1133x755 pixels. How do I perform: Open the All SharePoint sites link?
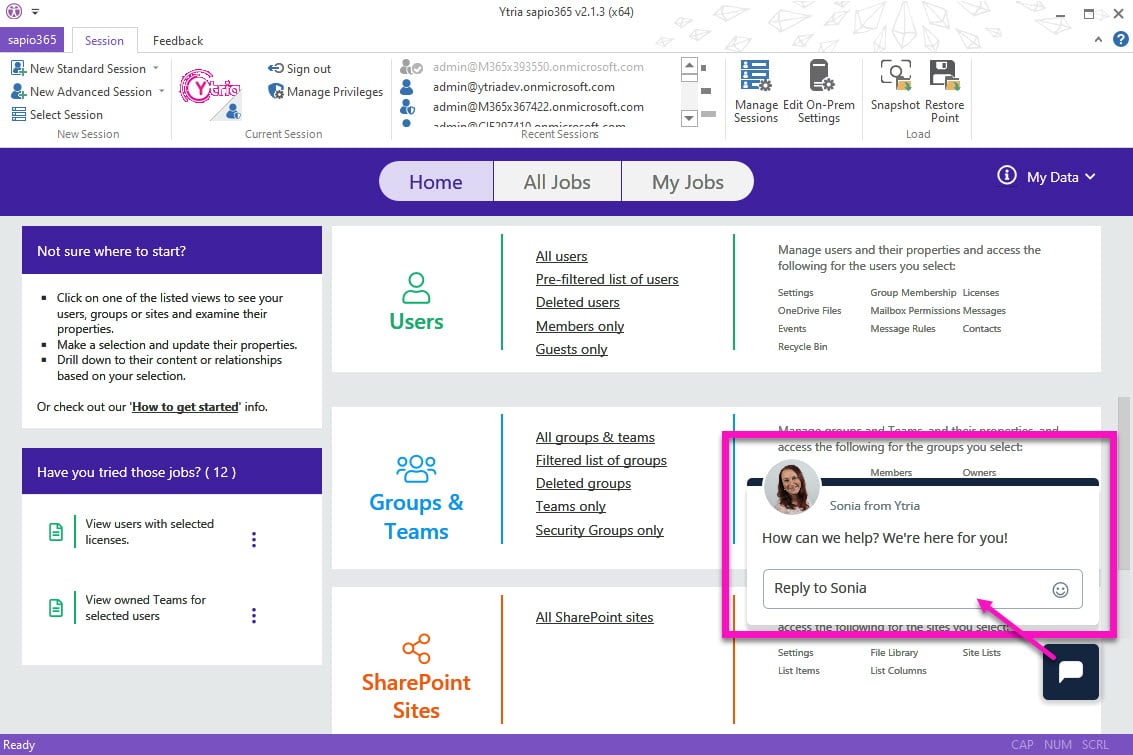[594, 617]
